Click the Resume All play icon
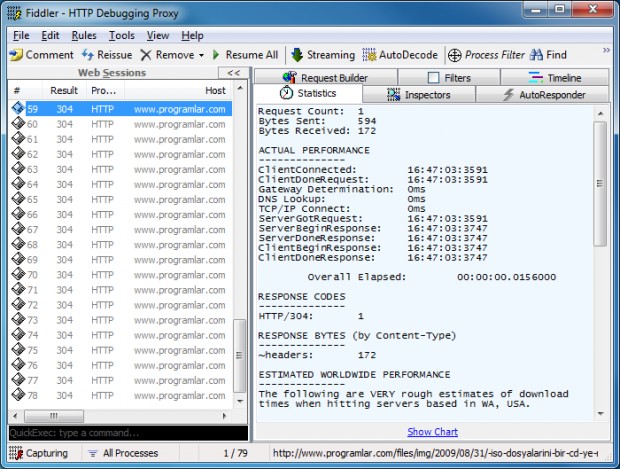This screenshot has width=620, height=469. (x=216, y=55)
